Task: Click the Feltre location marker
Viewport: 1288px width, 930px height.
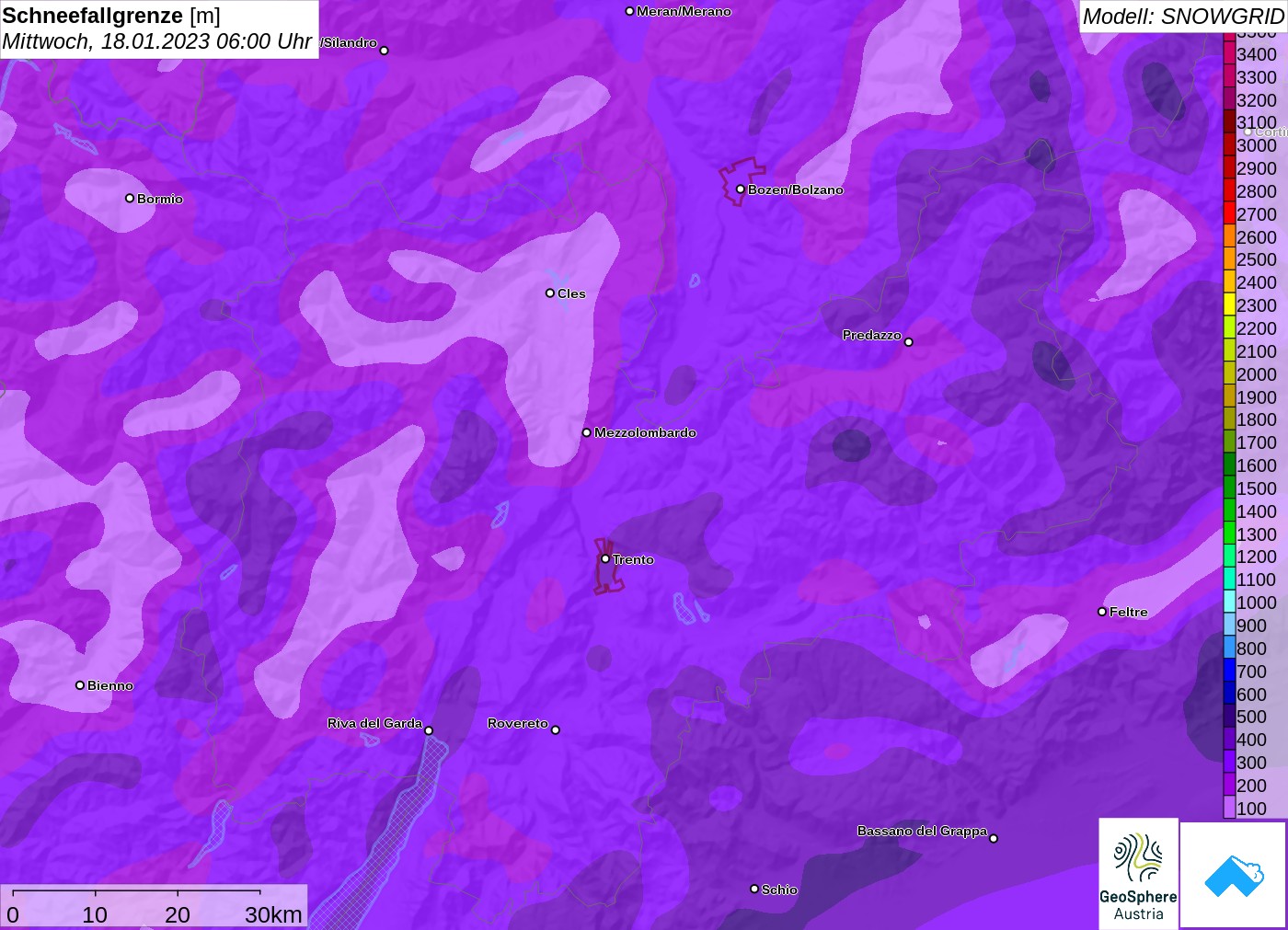Action: point(1102,612)
